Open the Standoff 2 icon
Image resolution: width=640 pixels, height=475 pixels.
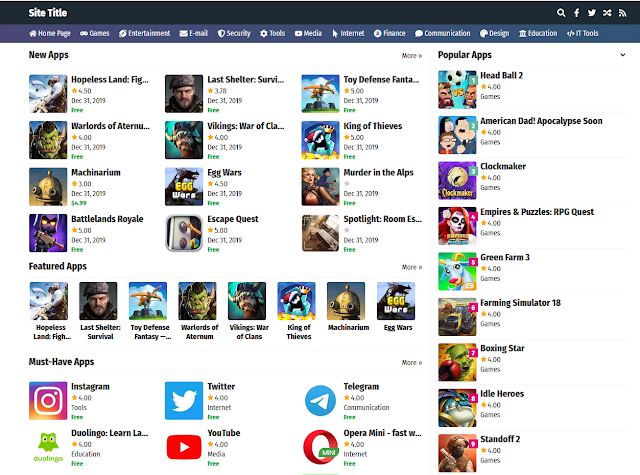(457, 453)
